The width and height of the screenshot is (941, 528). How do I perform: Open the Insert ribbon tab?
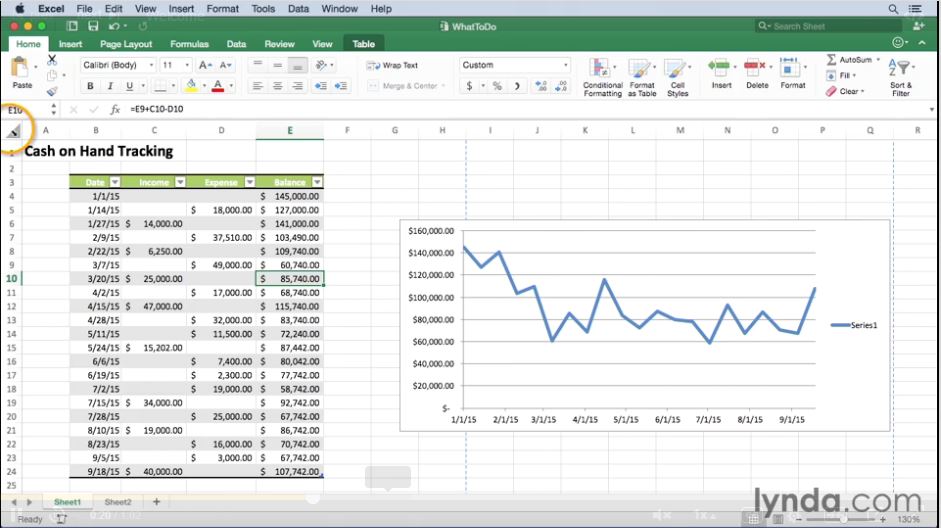(70, 44)
